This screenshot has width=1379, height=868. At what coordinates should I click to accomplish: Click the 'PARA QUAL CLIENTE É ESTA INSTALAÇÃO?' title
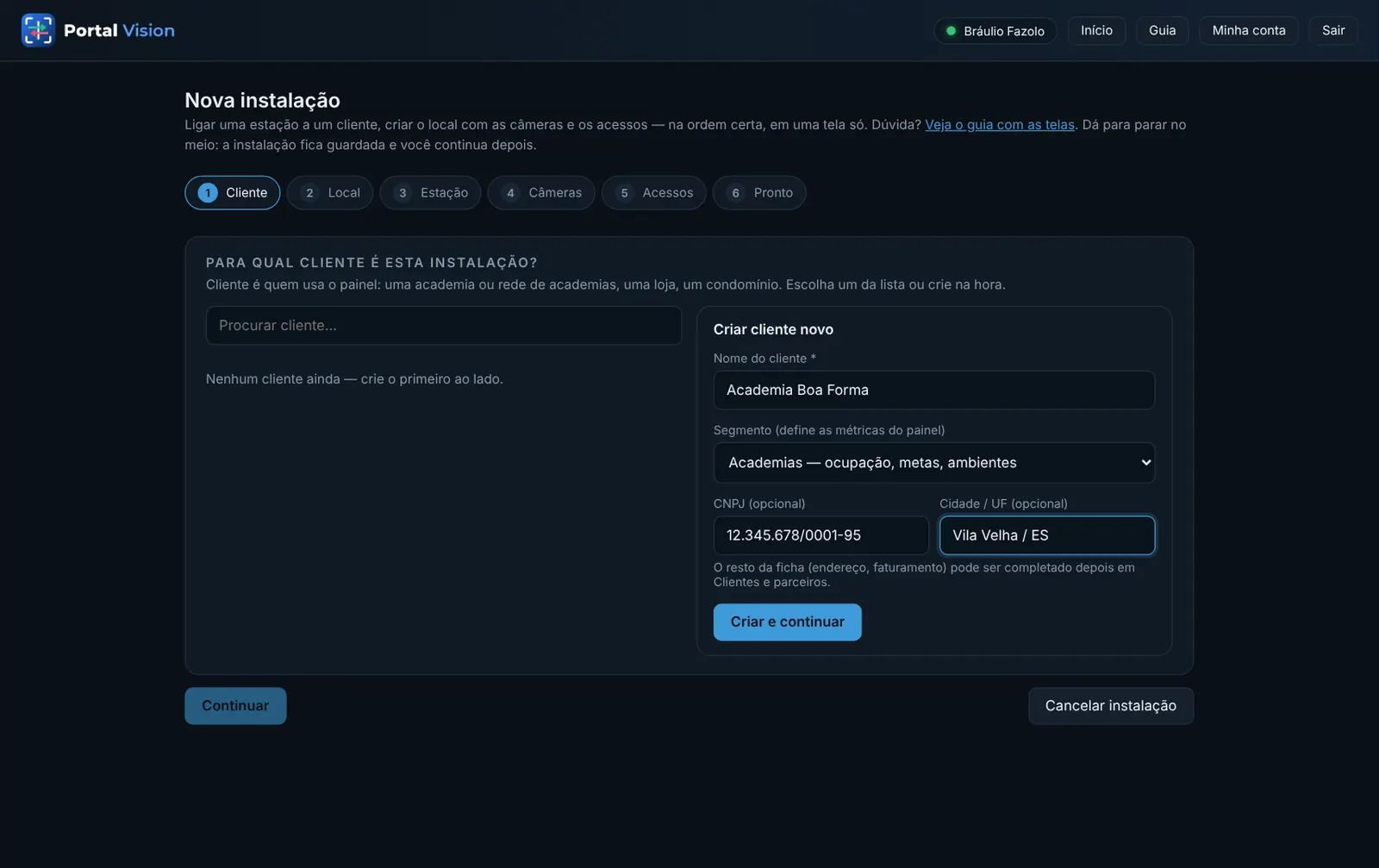(x=371, y=263)
